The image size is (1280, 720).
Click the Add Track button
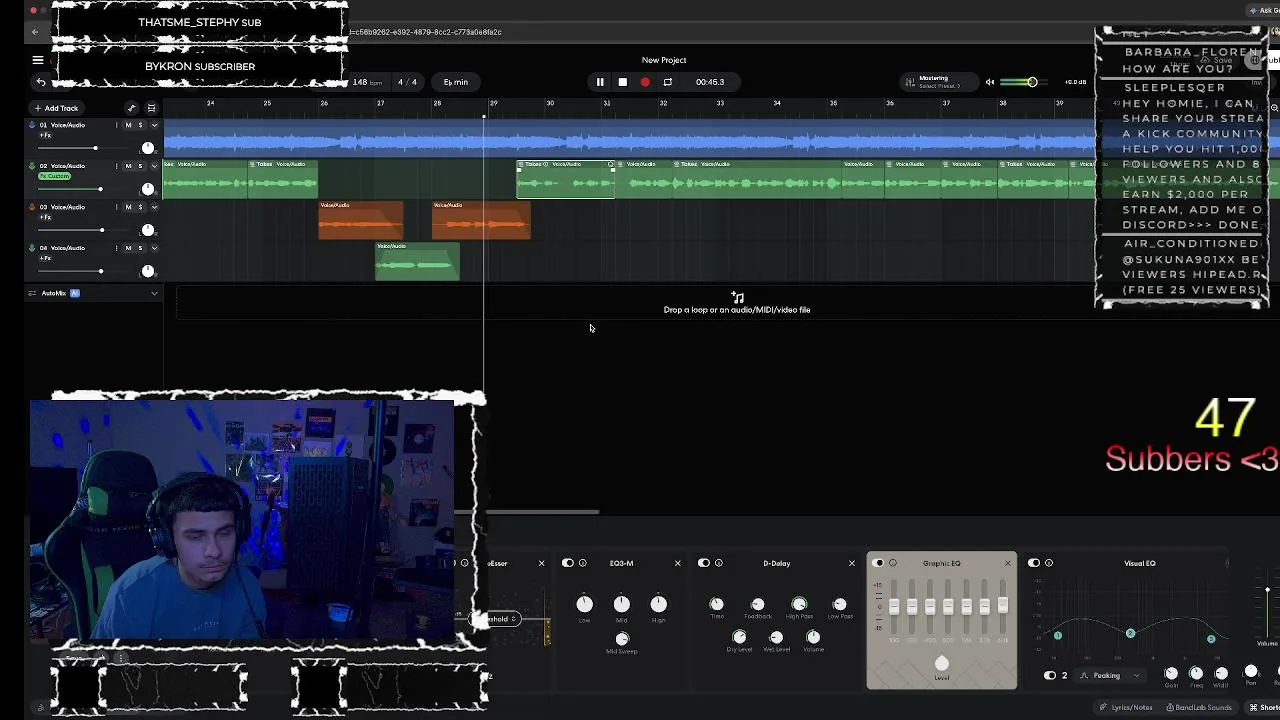point(56,108)
